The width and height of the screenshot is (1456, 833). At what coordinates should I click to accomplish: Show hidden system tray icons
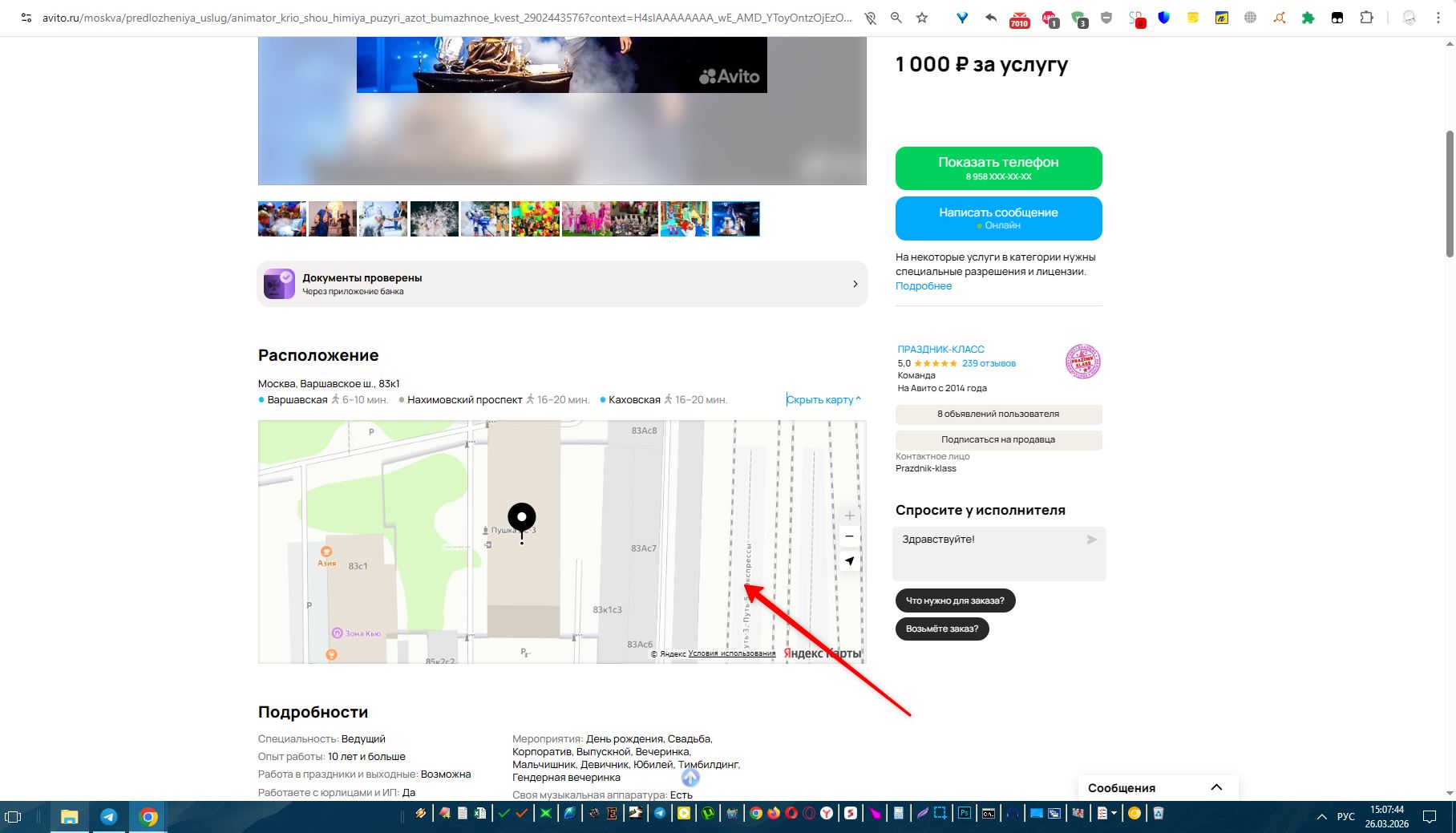(x=1321, y=817)
